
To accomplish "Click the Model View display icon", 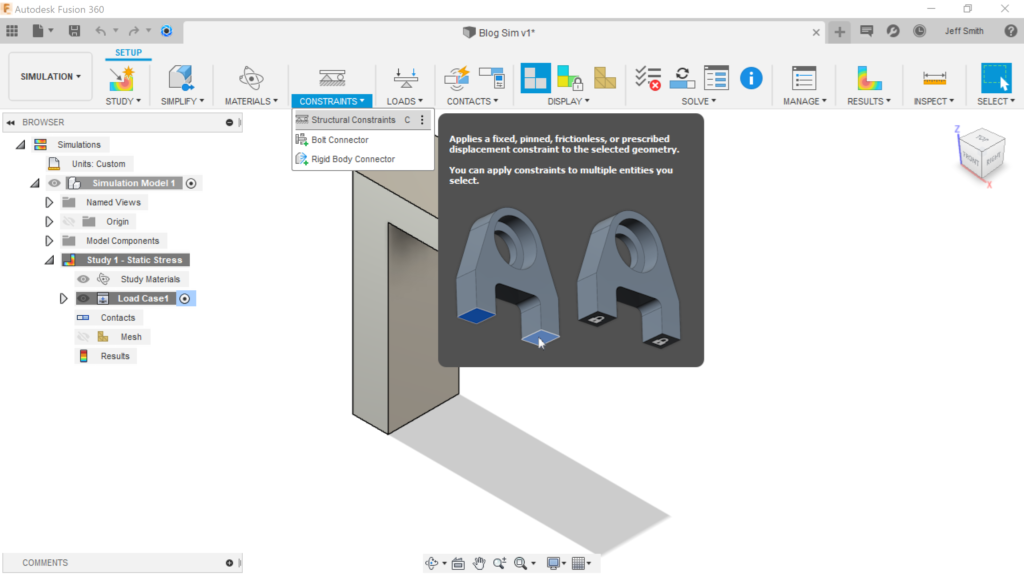I will pyautogui.click(x=535, y=78).
